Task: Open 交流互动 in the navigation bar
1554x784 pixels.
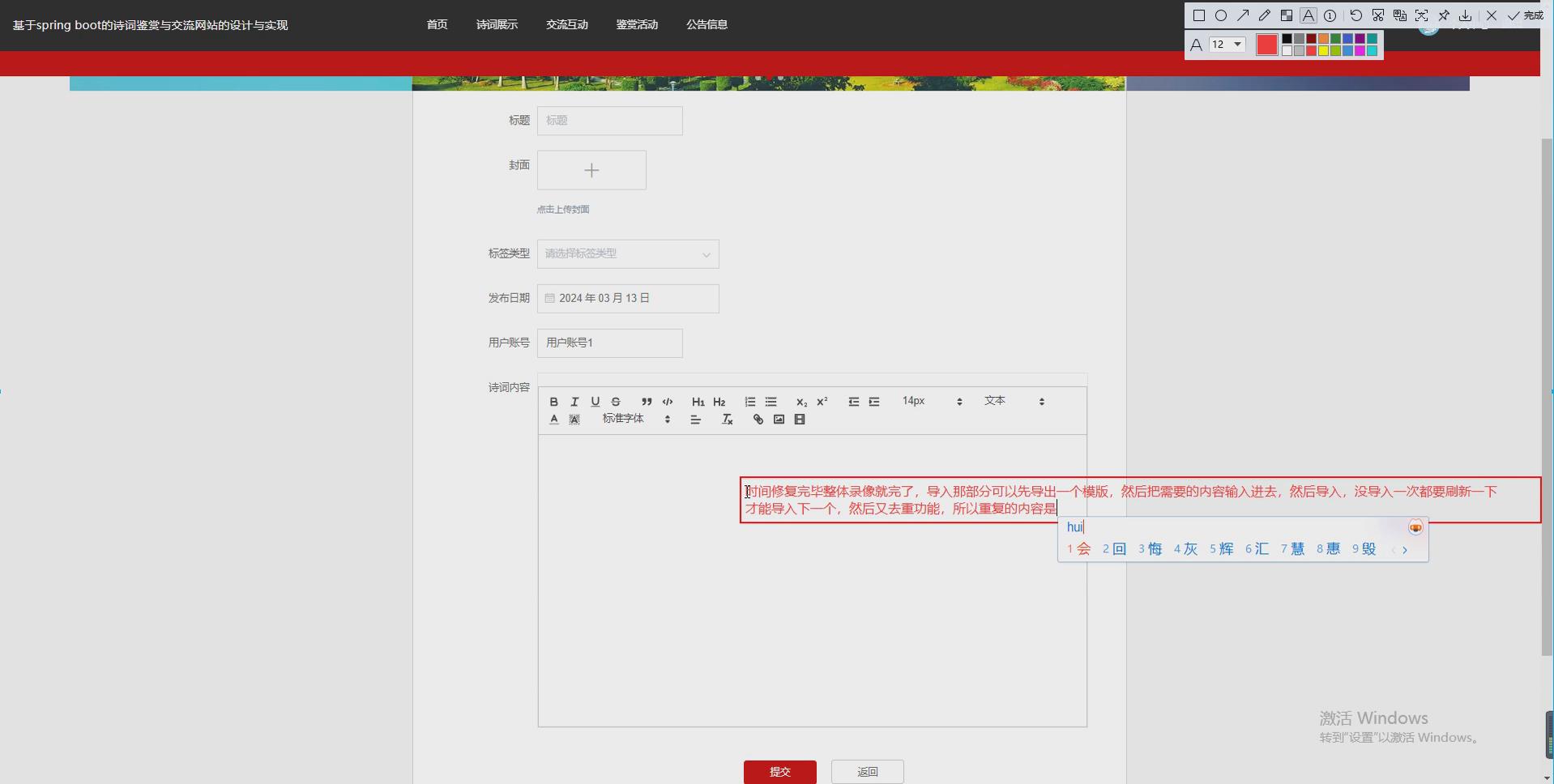Action: tap(567, 24)
